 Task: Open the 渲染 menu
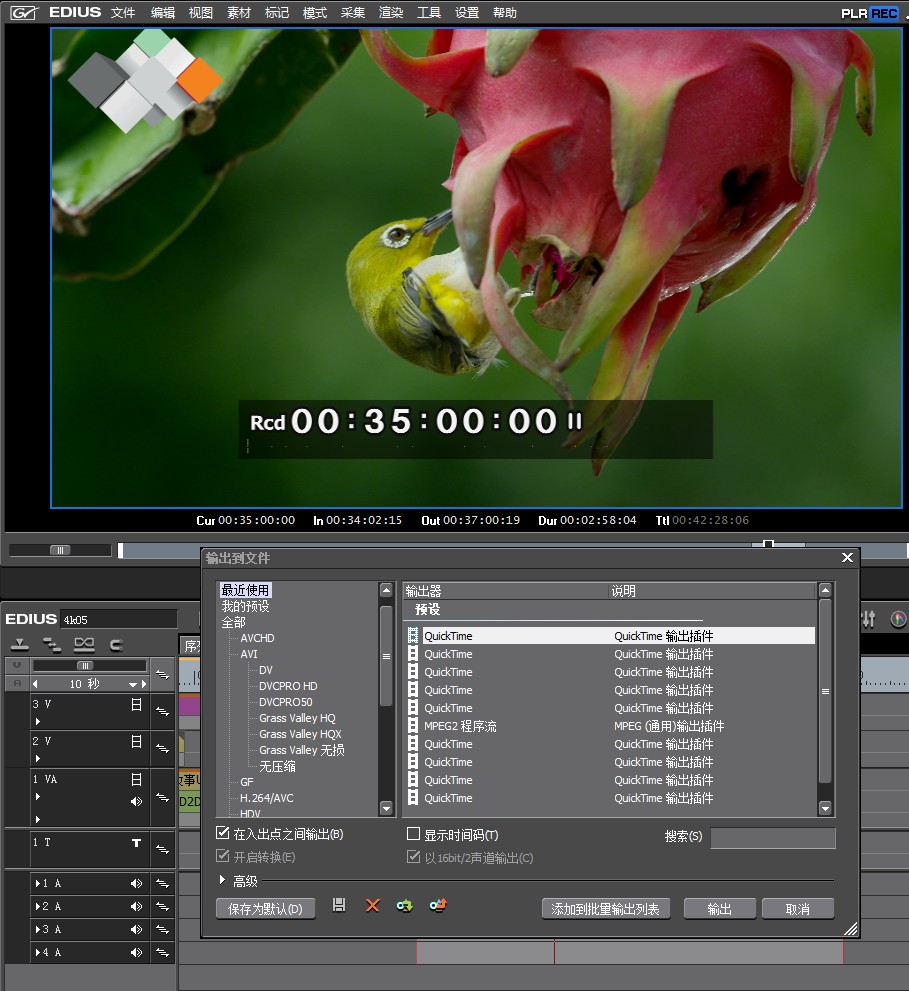(x=391, y=13)
